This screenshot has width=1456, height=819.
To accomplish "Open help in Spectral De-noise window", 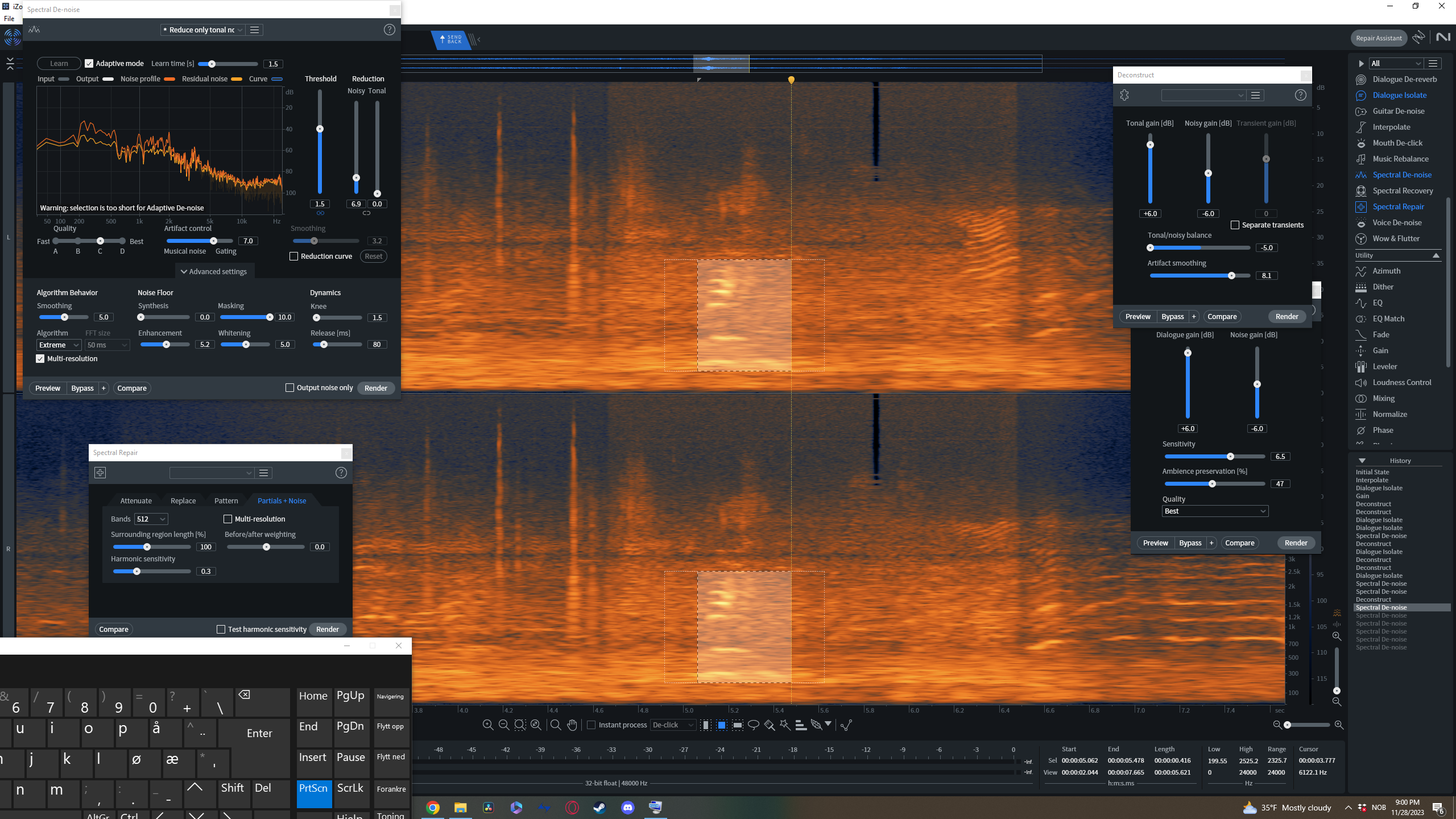I will (389, 30).
